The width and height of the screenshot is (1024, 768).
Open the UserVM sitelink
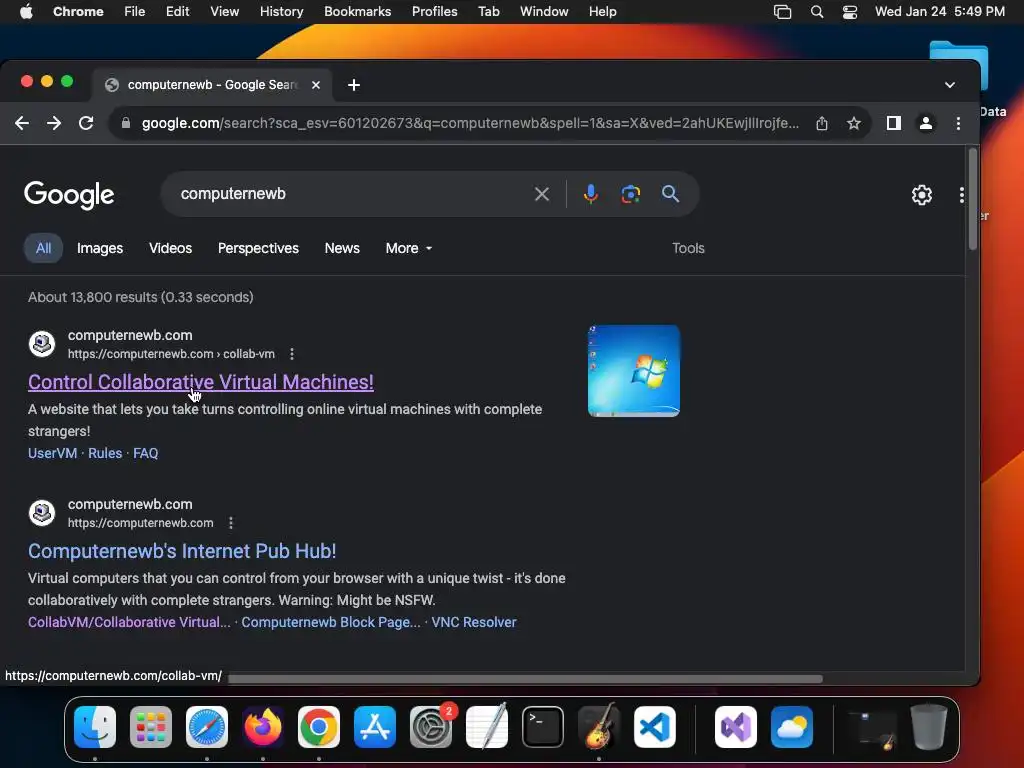(x=52, y=453)
